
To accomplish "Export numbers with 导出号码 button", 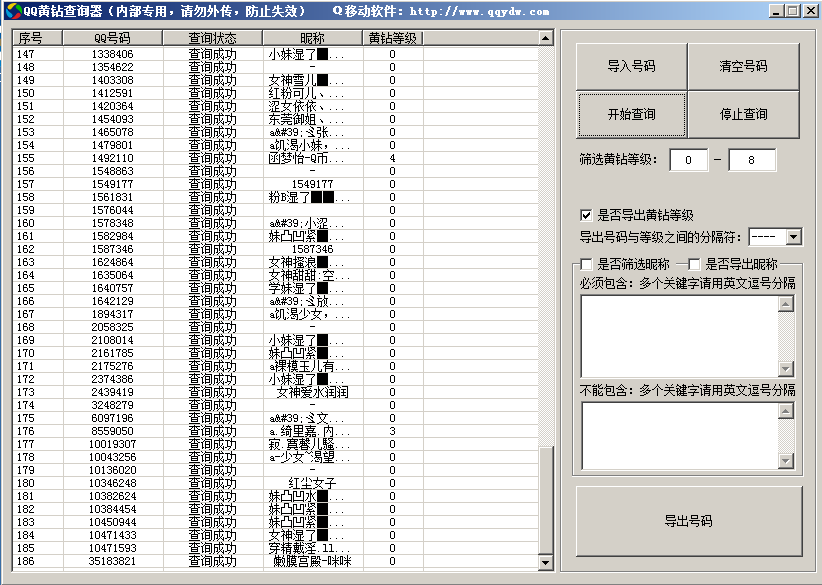I will 688,521.
